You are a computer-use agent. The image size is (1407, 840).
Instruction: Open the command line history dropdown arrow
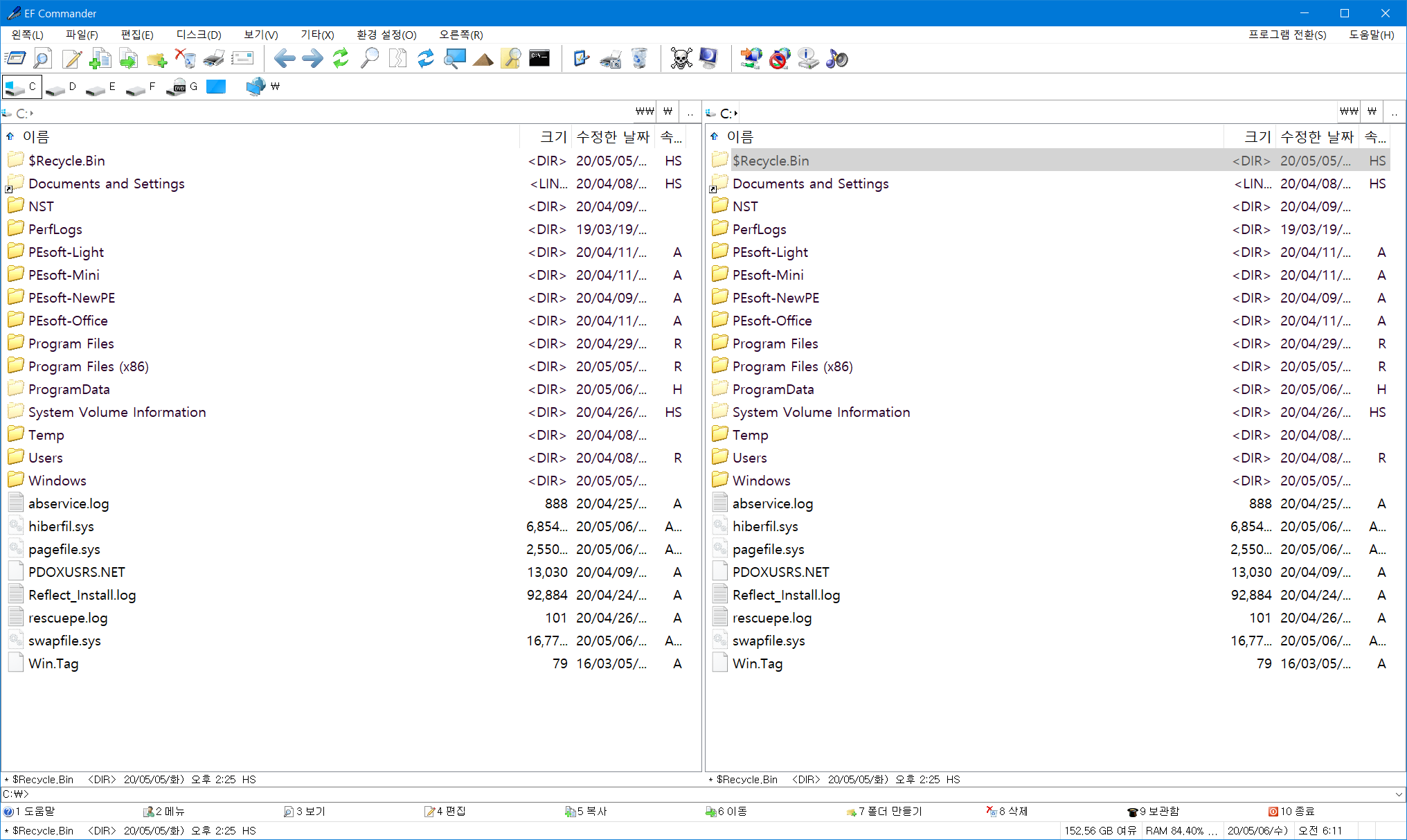1399,794
